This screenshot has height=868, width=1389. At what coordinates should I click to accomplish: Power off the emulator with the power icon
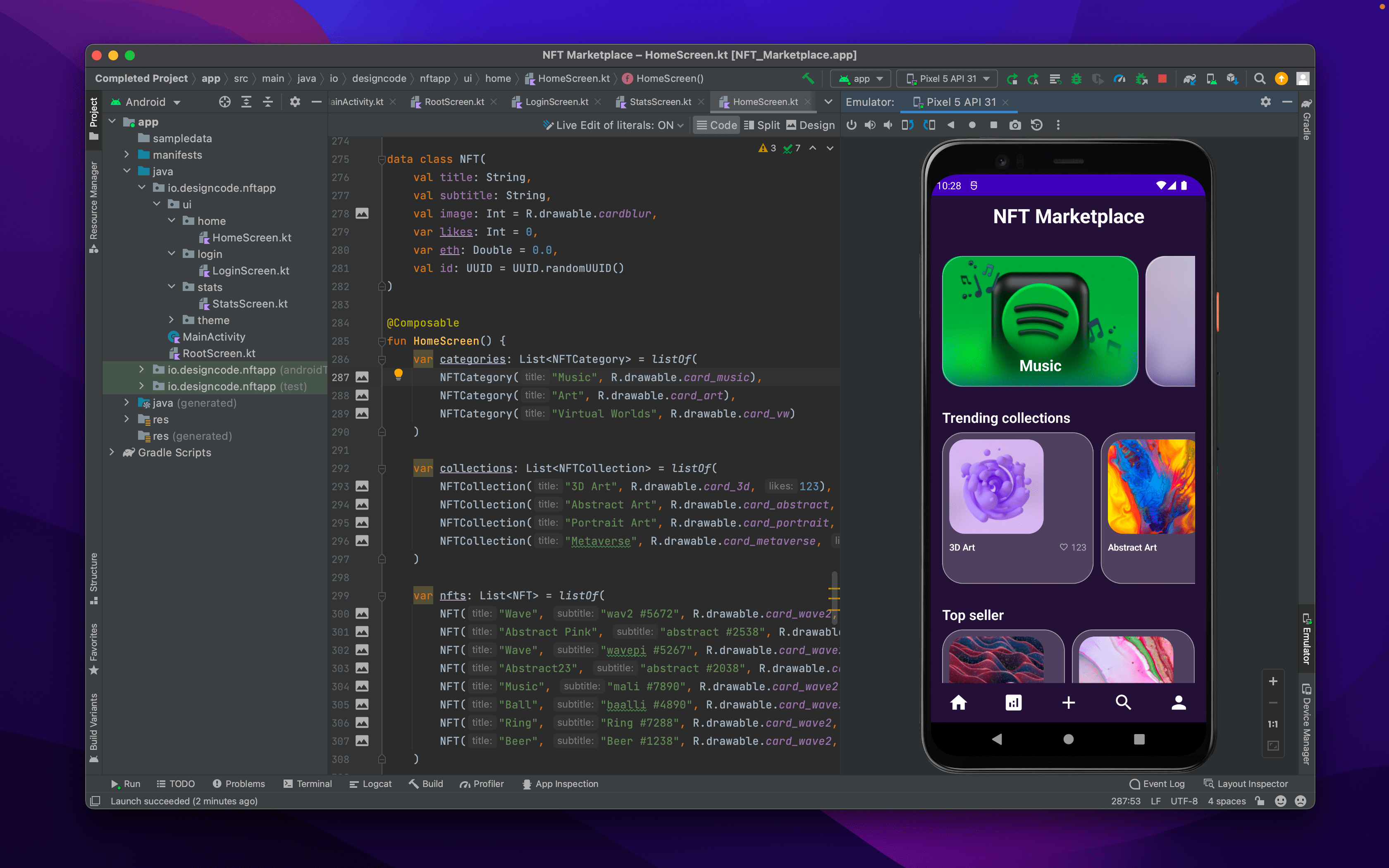pyautogui.click(x=851, y=124)
